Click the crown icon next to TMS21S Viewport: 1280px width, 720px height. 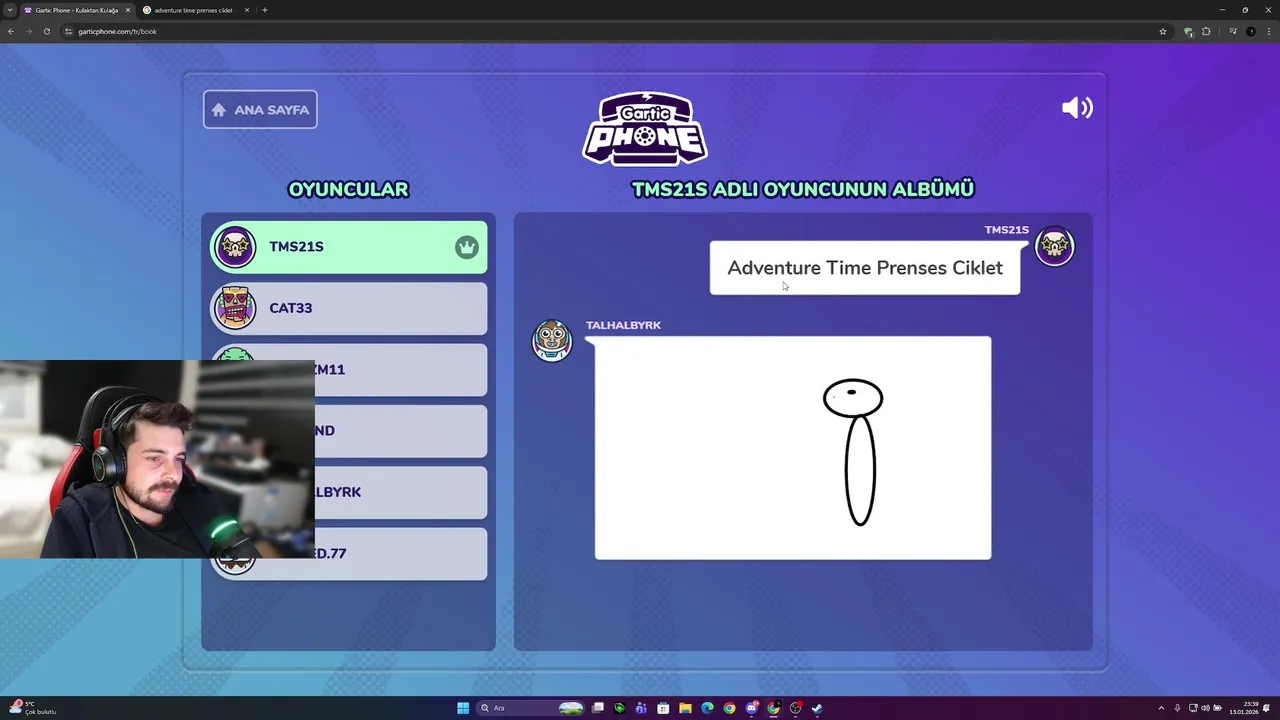tap(466, 247)
